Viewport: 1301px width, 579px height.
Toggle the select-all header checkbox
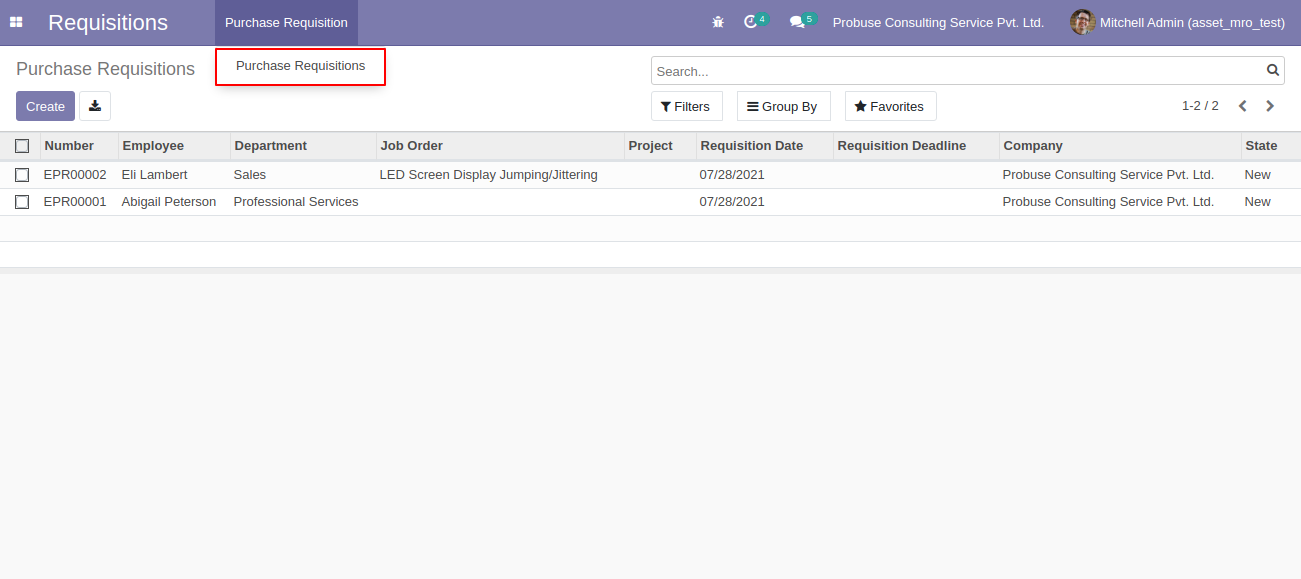22,146
